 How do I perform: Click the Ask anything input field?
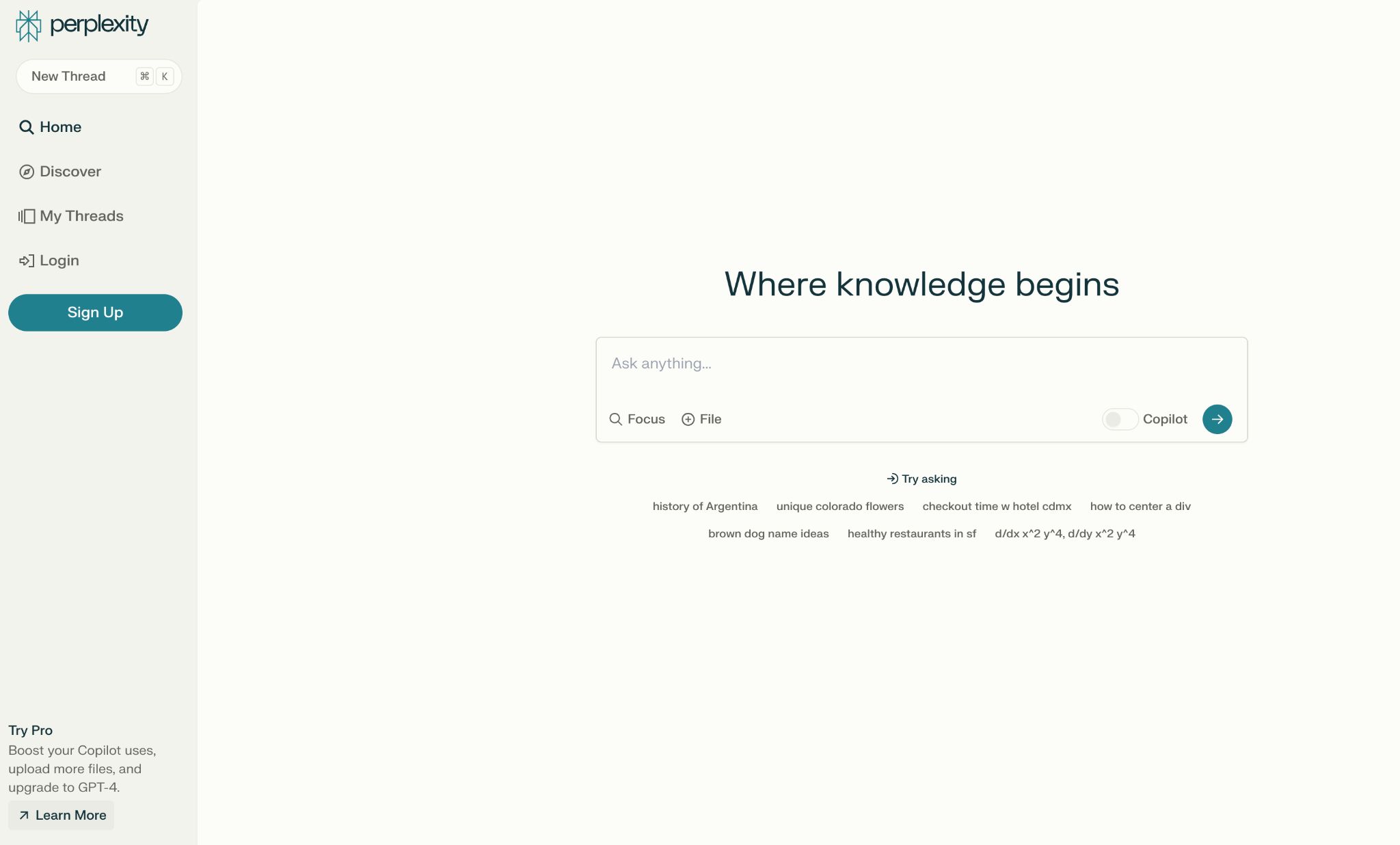point(921,363)
